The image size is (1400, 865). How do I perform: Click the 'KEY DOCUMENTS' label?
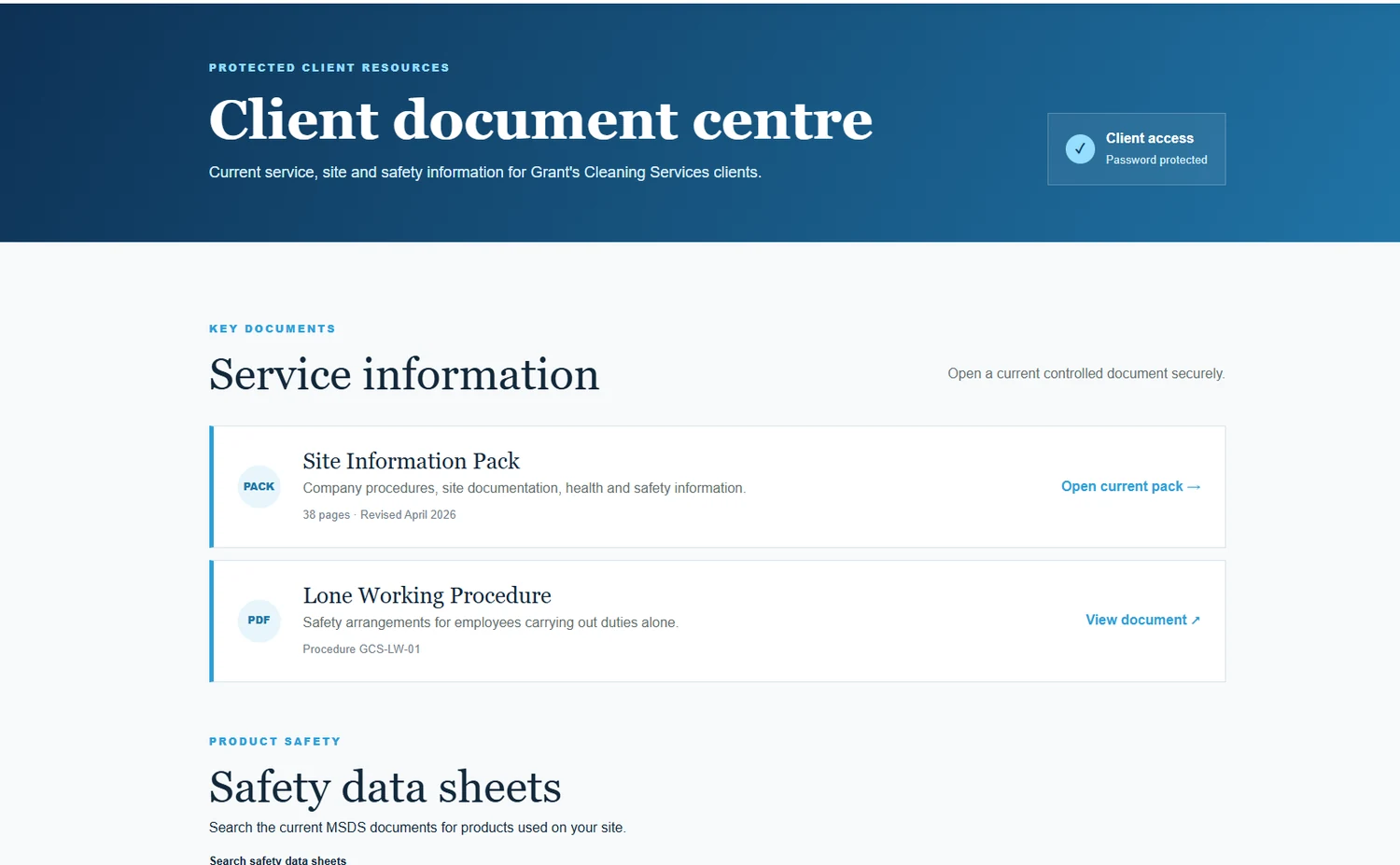[273, 329]
